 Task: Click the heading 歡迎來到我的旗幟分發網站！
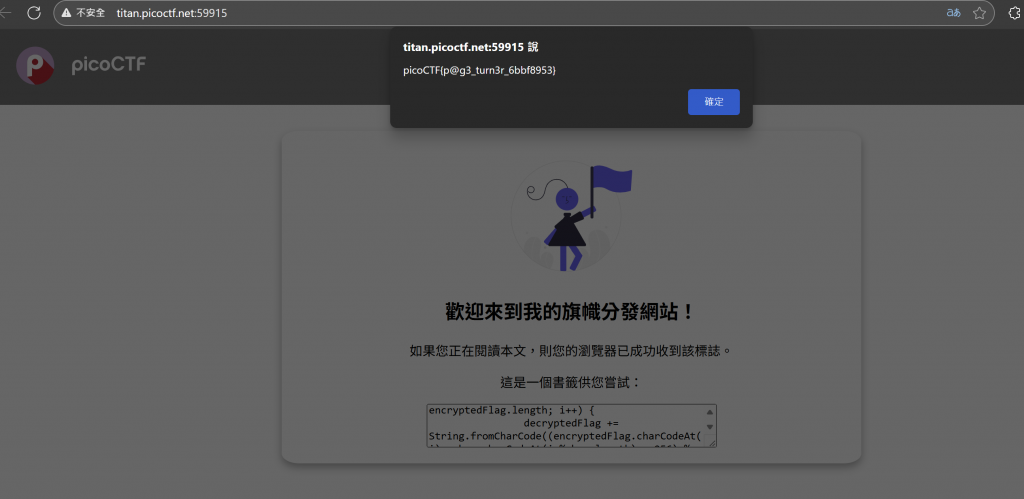pyautogui.click(x=571, y=312)
